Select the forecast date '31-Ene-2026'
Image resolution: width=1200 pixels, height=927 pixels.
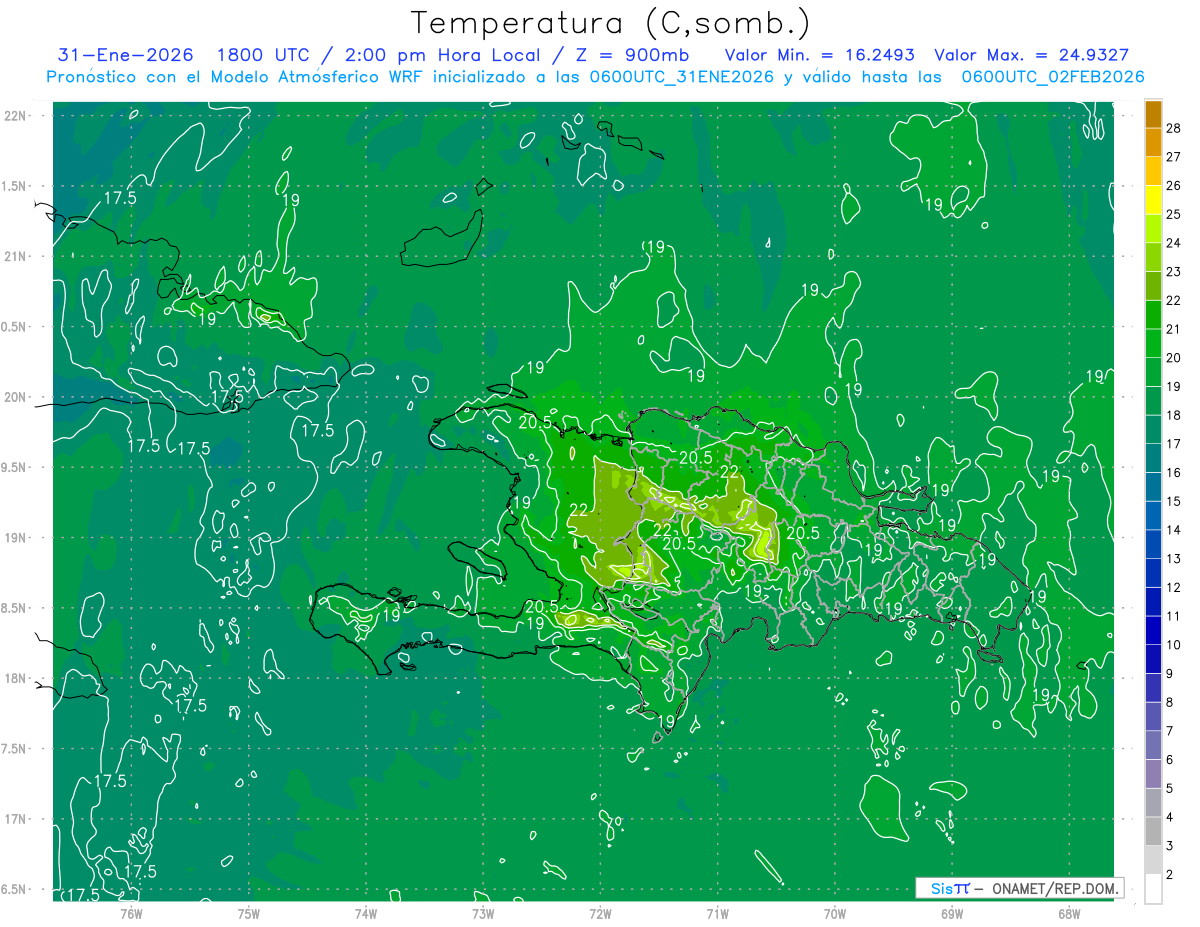pyautogui.click(x=126, y=56)
